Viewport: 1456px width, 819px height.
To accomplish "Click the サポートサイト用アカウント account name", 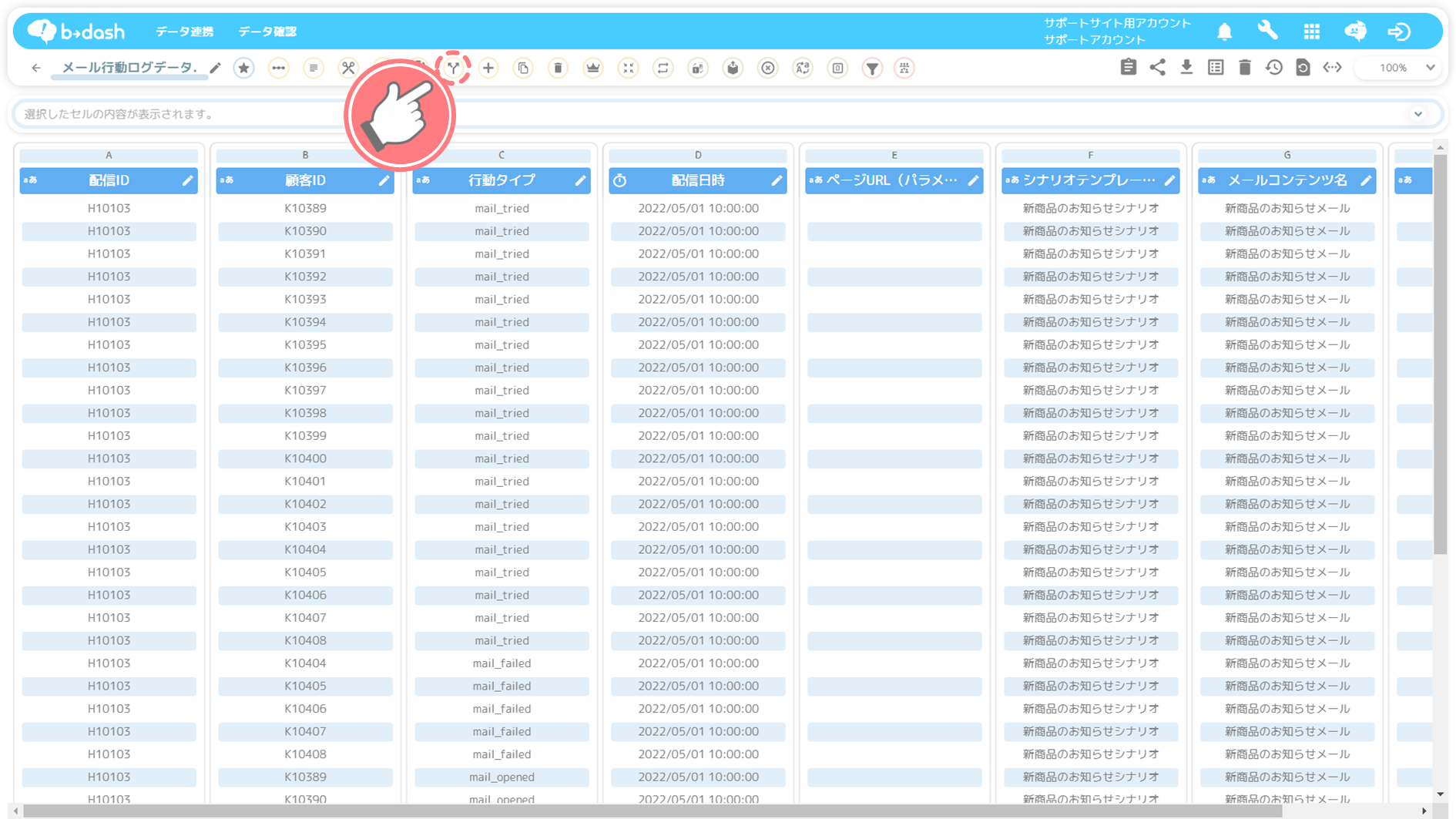I will pos(1118,23).
